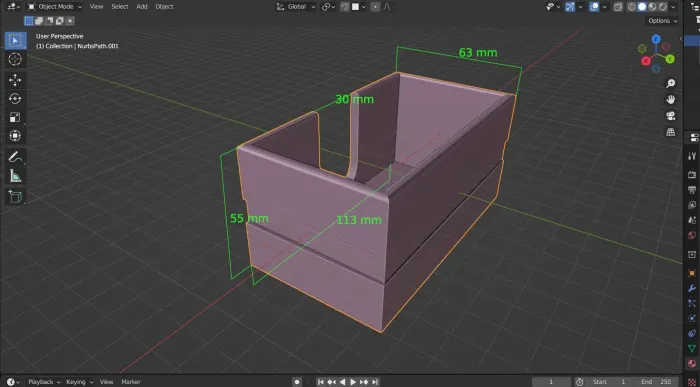
Task: Open the timeline View menu
Action: 106,382
